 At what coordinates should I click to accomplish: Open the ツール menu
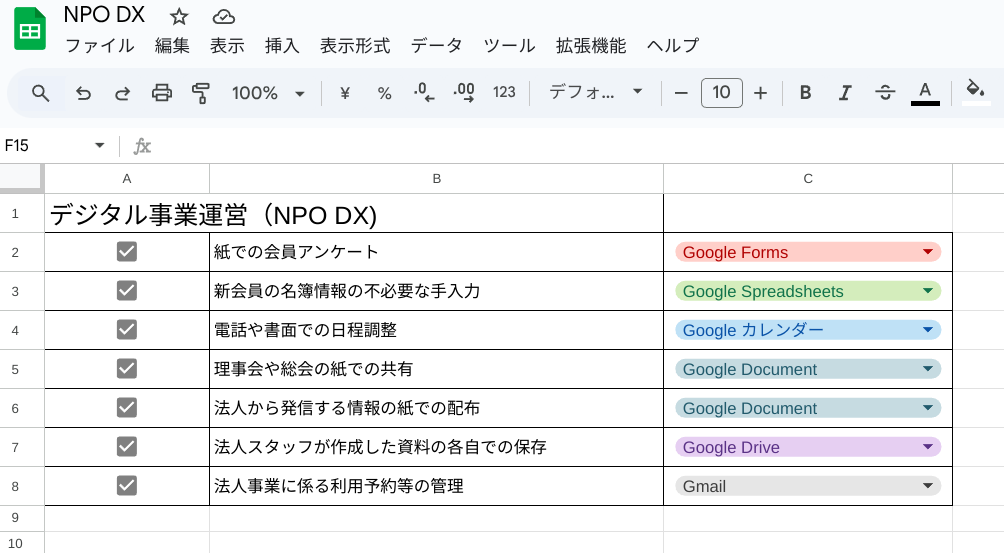pyautogui.click(x=509, y=45)
